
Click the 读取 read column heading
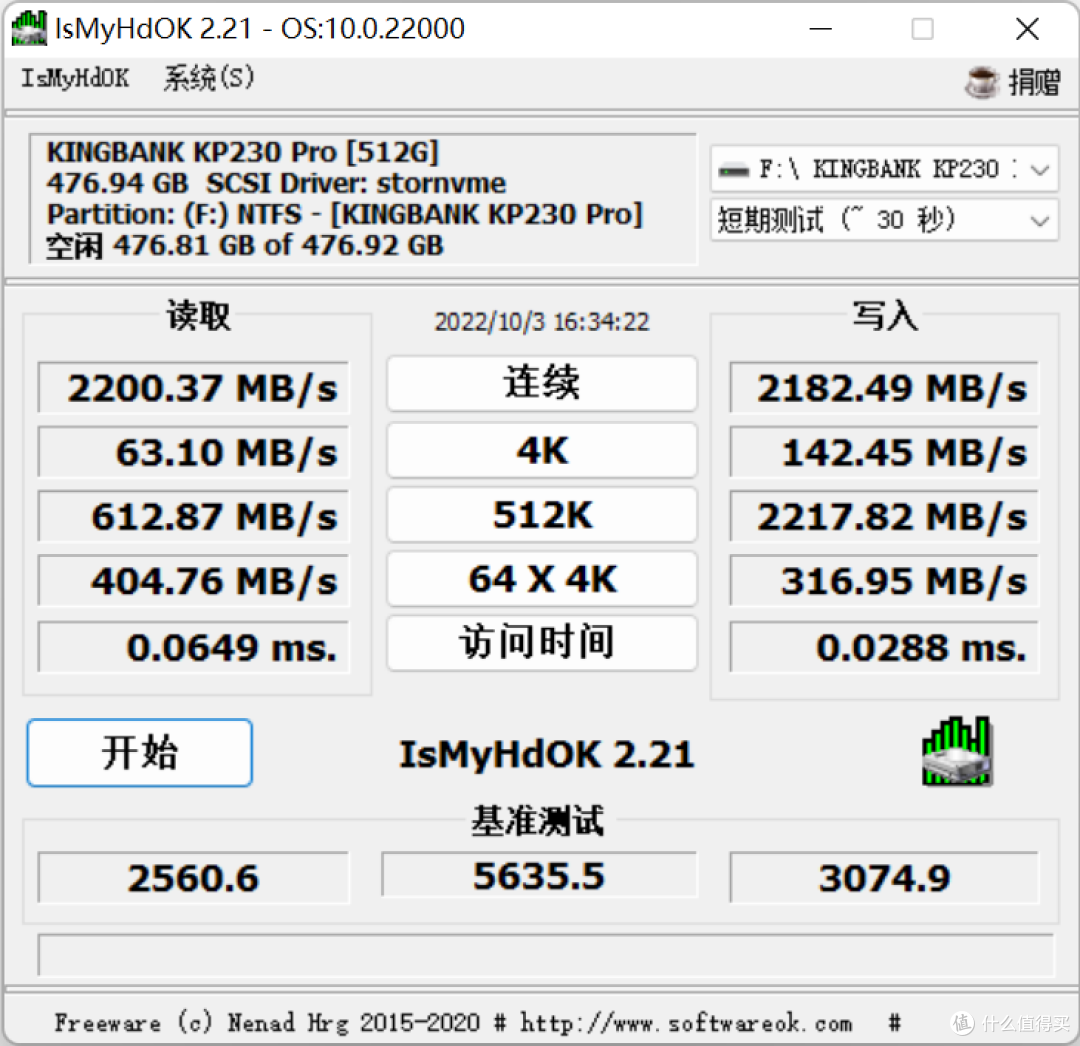198,316
